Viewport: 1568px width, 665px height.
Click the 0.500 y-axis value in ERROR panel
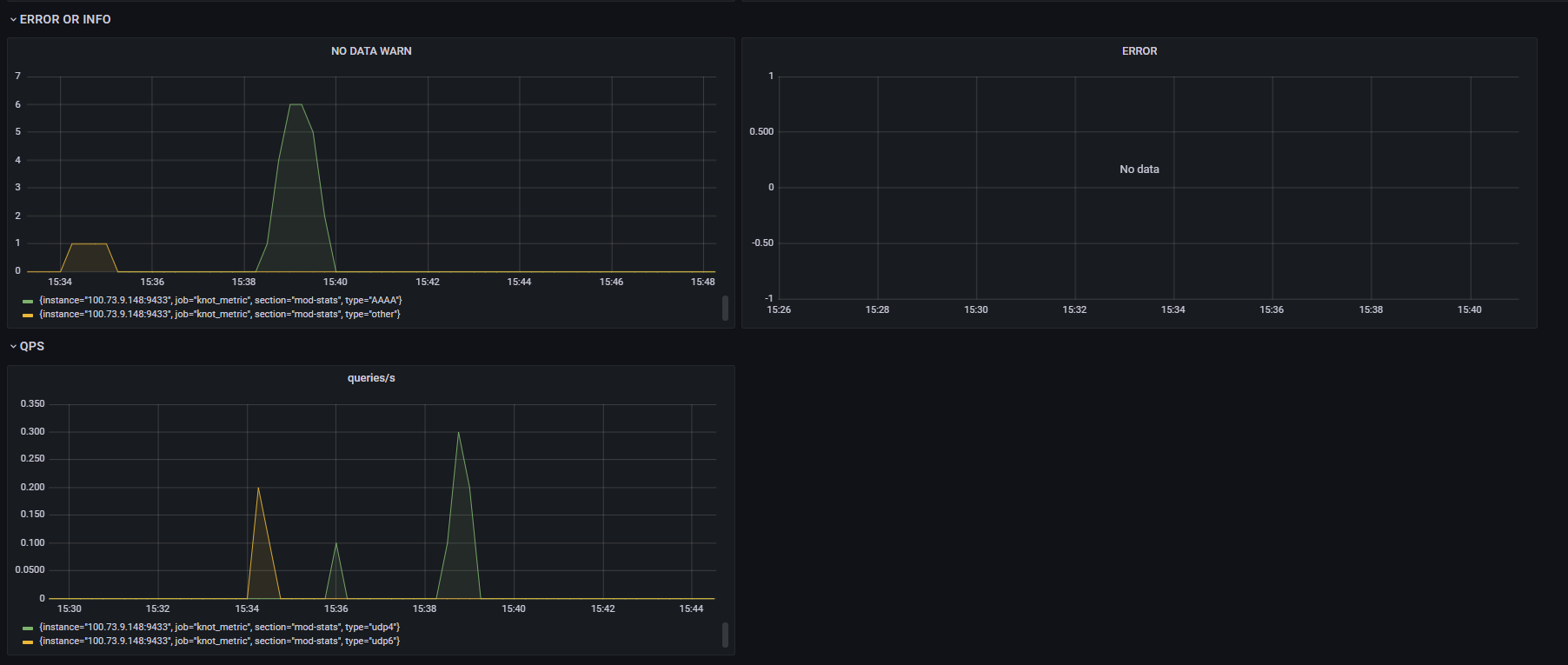(x=761, y=132)
